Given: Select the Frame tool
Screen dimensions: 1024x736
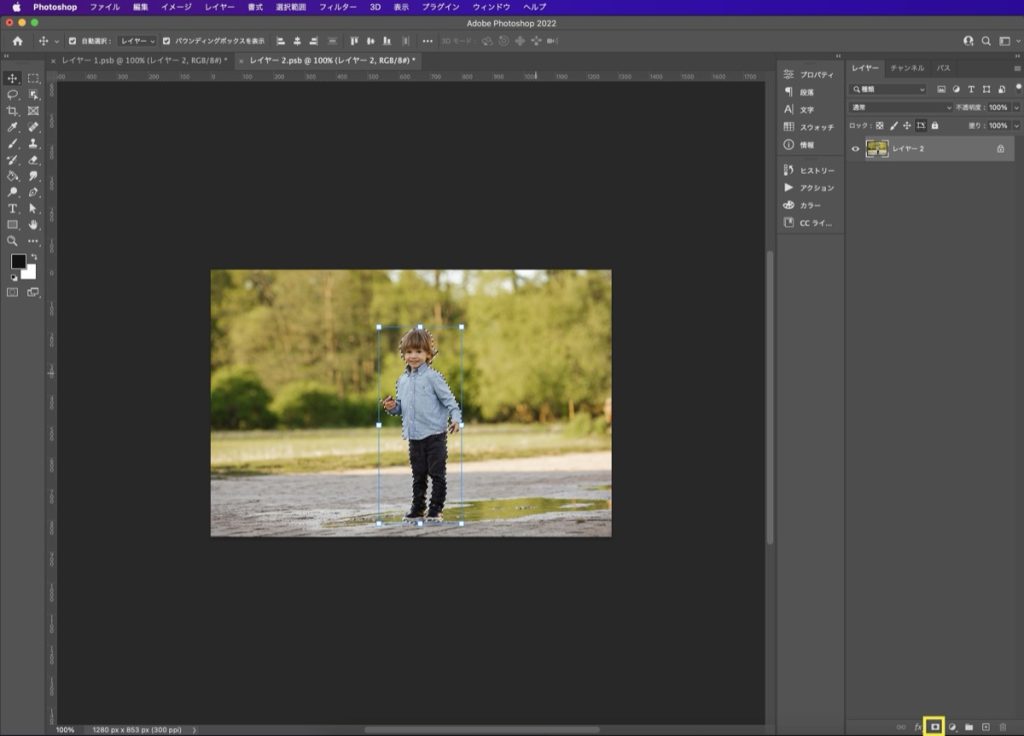Looking at the screenshot, I should [x=33, y=111].
